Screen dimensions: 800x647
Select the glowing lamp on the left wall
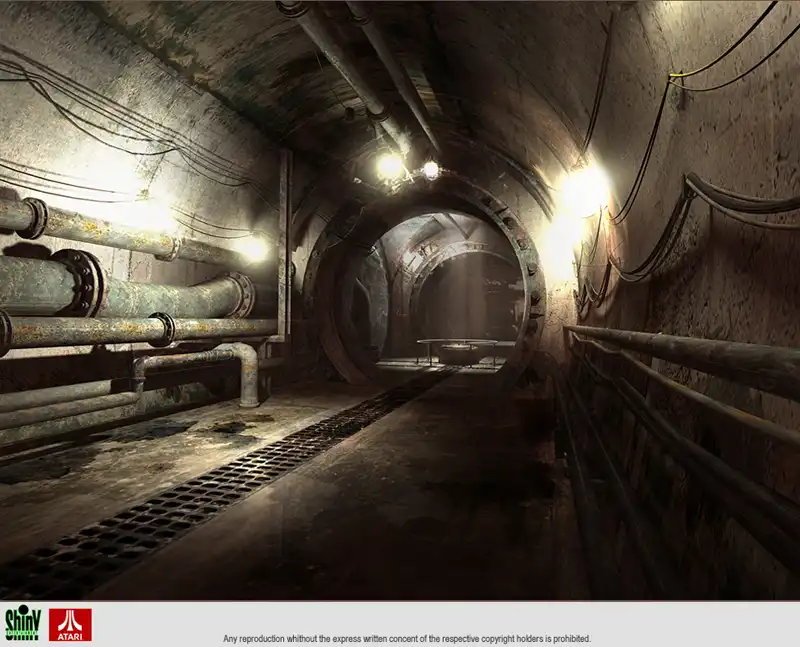pos(254,249)
